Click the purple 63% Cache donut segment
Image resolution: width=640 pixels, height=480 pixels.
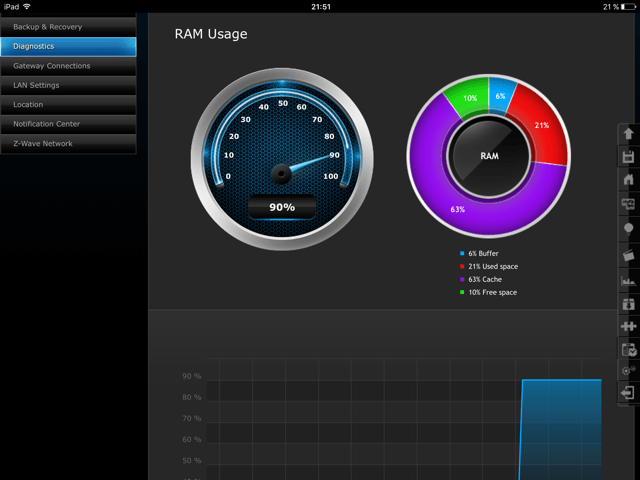[x=458, y=209]
